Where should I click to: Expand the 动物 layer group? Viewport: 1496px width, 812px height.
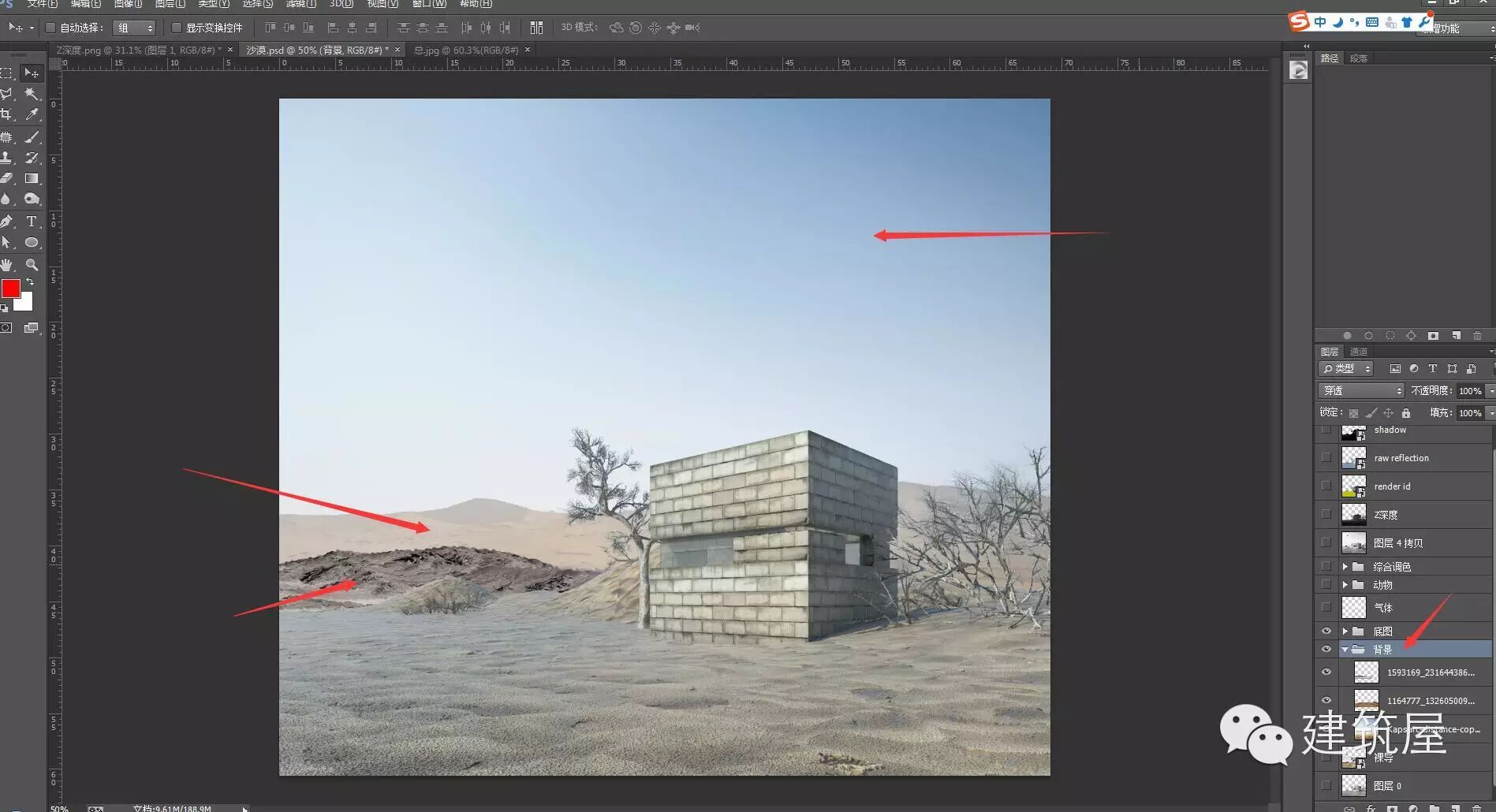[x=1345, y=585]
